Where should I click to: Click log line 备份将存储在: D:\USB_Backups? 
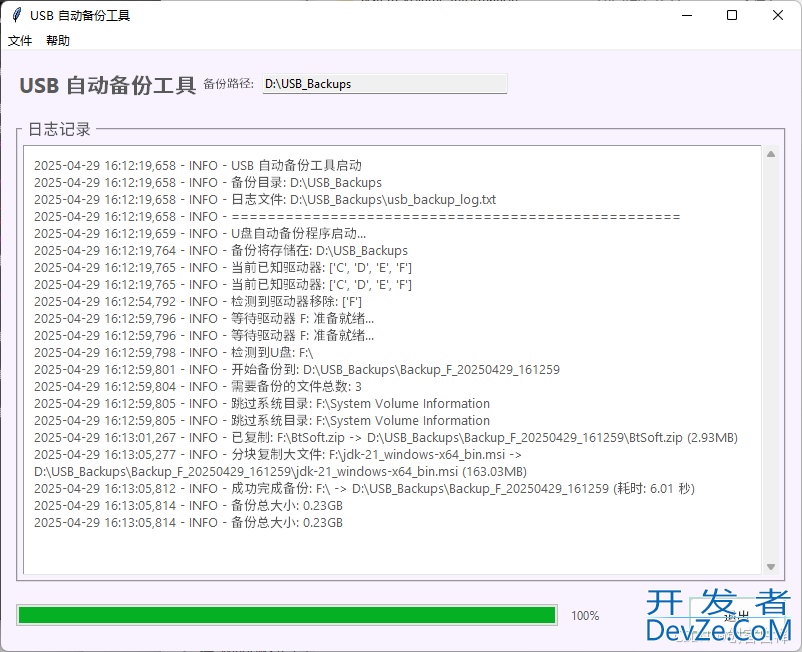[x=221, y=251]
